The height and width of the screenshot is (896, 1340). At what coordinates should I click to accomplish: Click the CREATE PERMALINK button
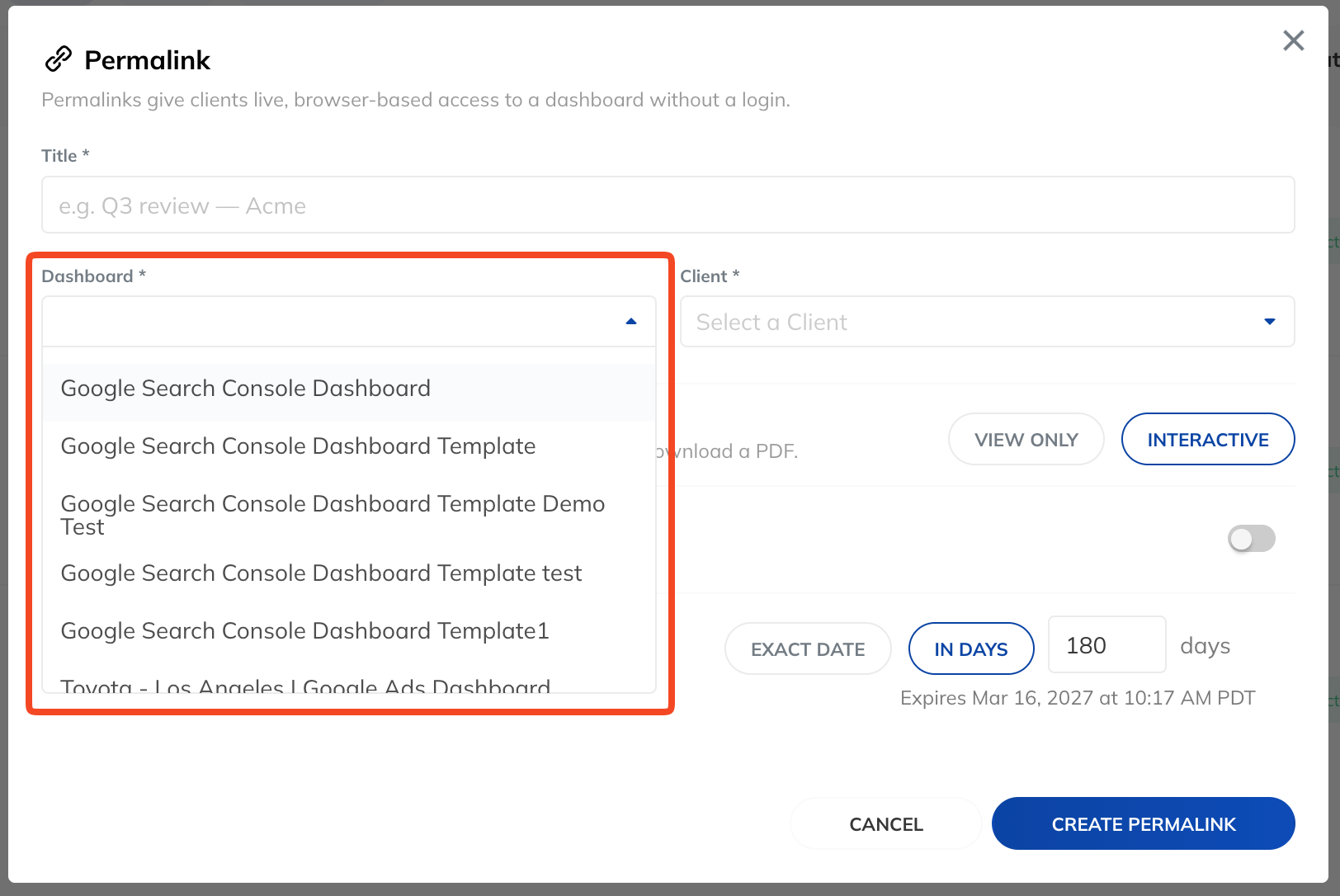tap(1143, 824)
